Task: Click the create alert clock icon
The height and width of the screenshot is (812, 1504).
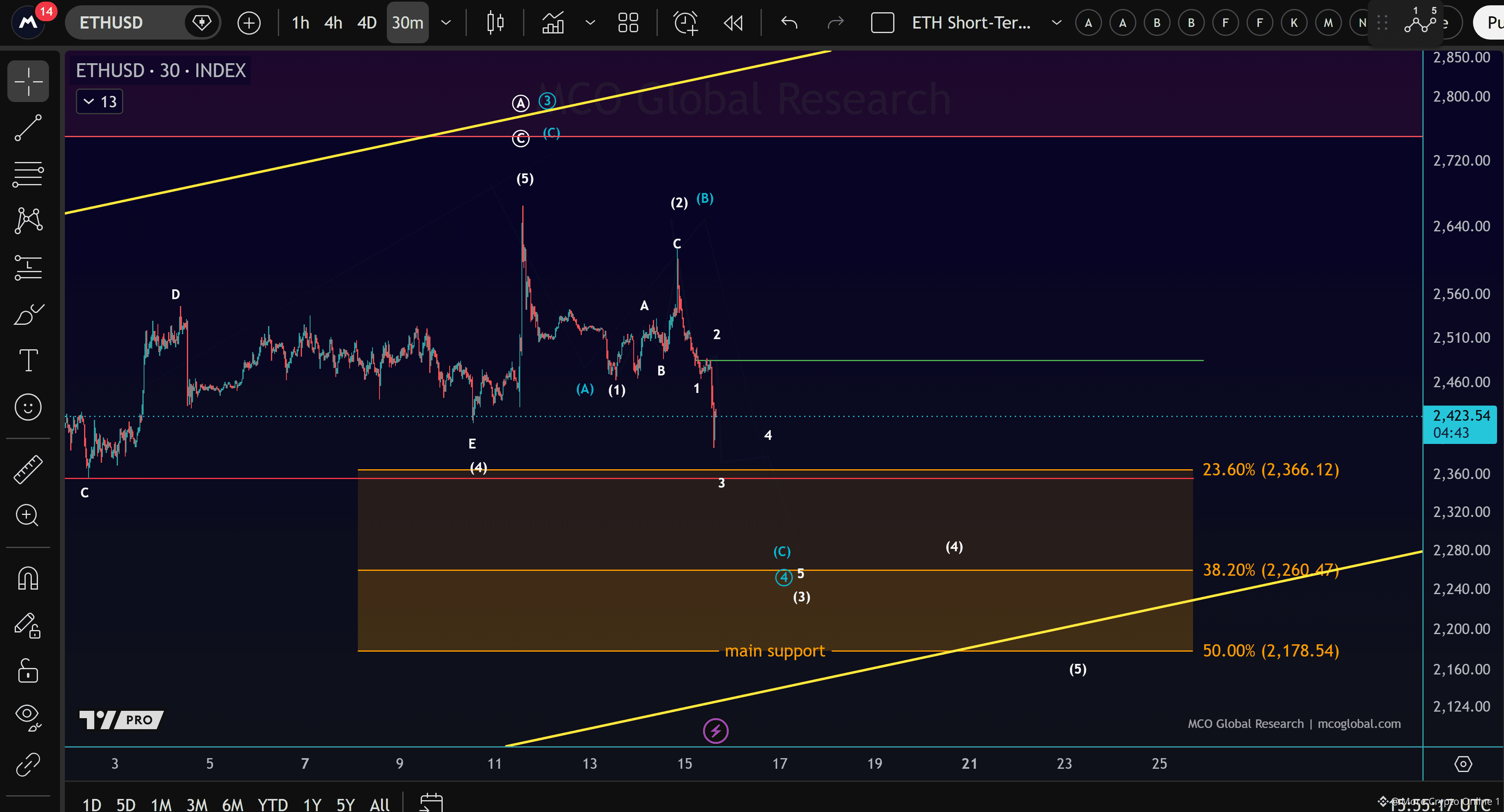Action: pos(685,23)
